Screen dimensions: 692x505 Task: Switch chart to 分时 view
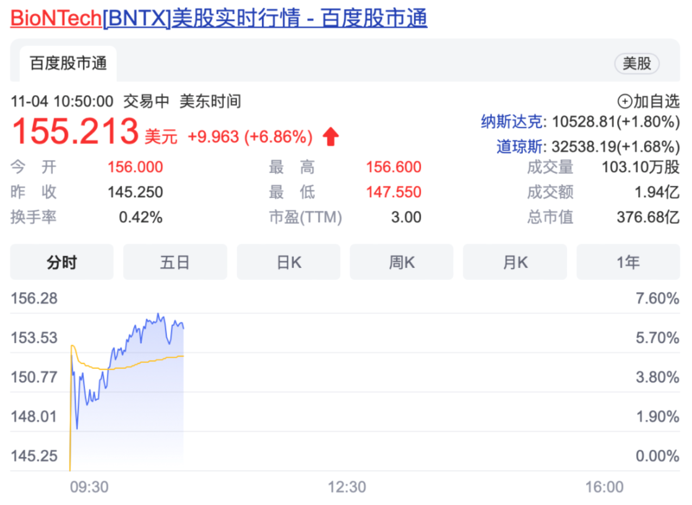point(61,262)
